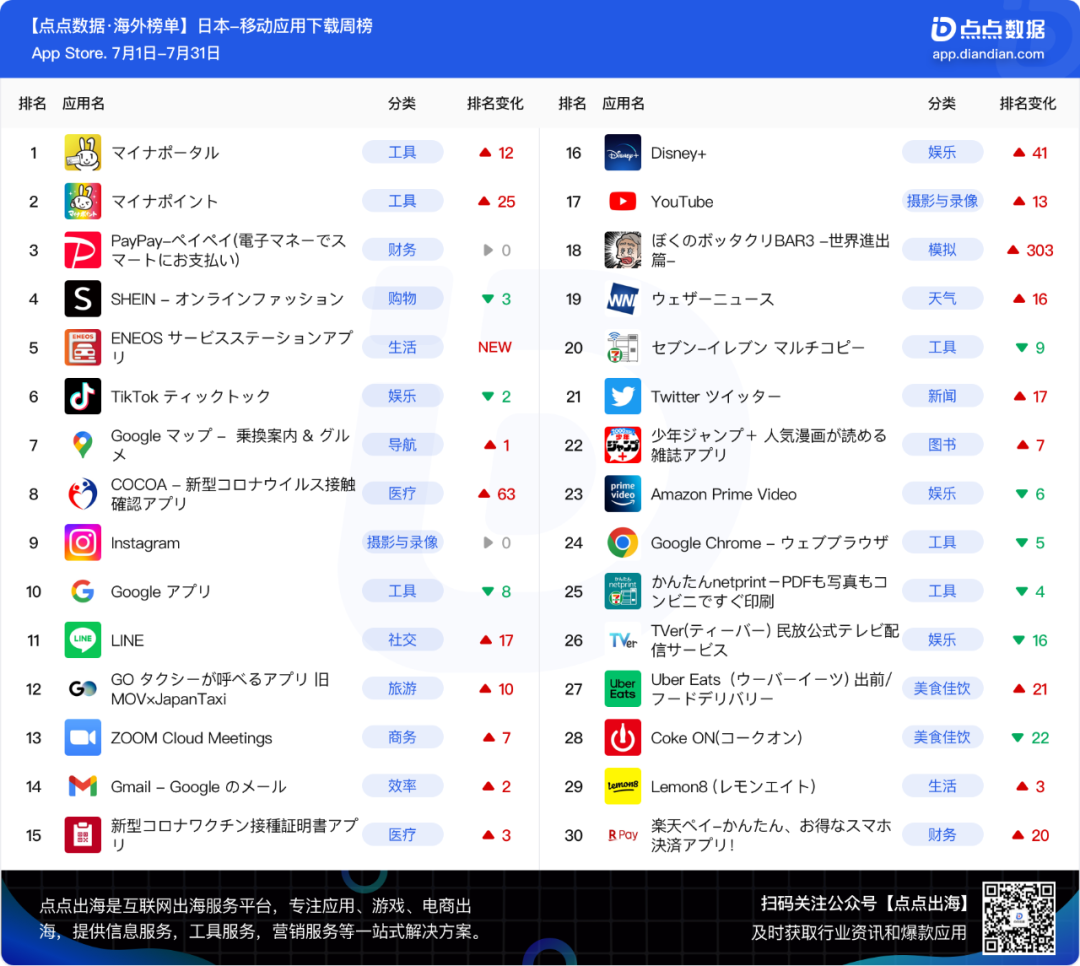The width and height of the screenshot is (1080, 966).
Task: Click the 新闻 tag for Twitter
Action: [x=942, y=396]
